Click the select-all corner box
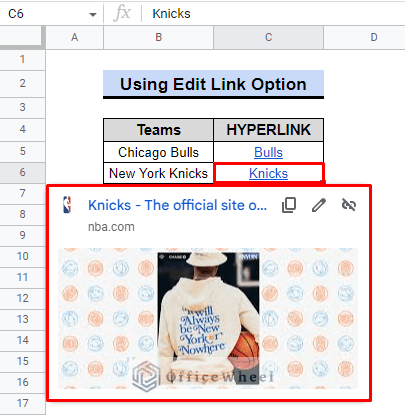 [x=22, y=37]
